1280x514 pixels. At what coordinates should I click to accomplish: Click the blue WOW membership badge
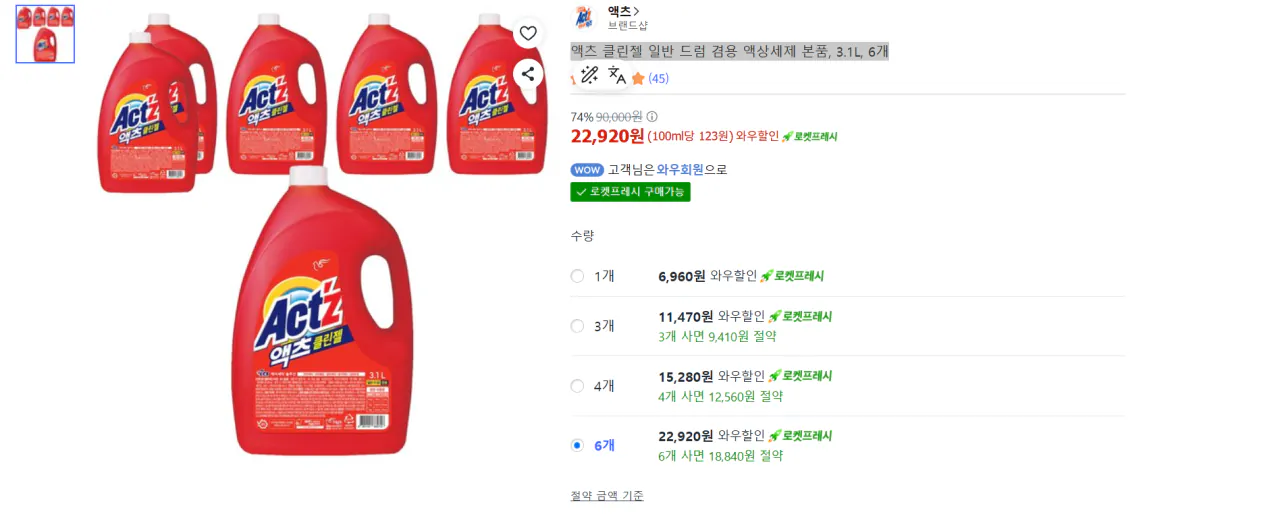[587, 170]
